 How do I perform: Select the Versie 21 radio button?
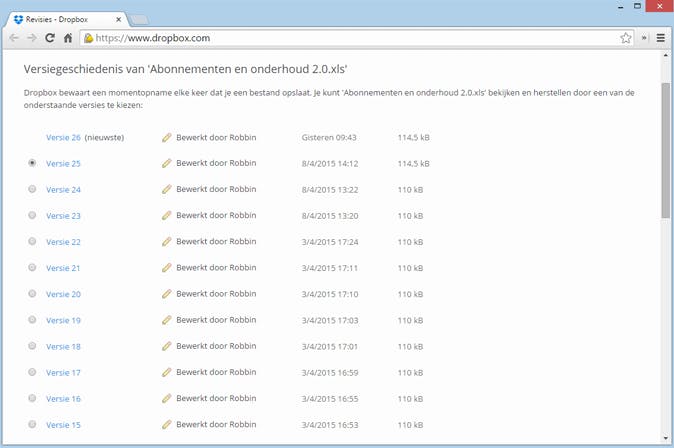(x=32, y=267)
